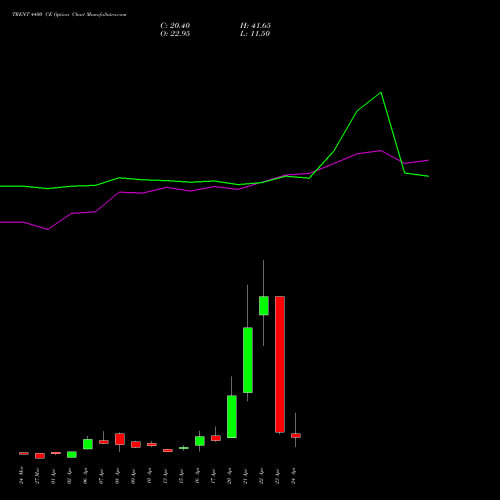Click the right end of the purple indicator line
Image resolution: width=500 pixels, height=500 pixels.
point(428,160)
